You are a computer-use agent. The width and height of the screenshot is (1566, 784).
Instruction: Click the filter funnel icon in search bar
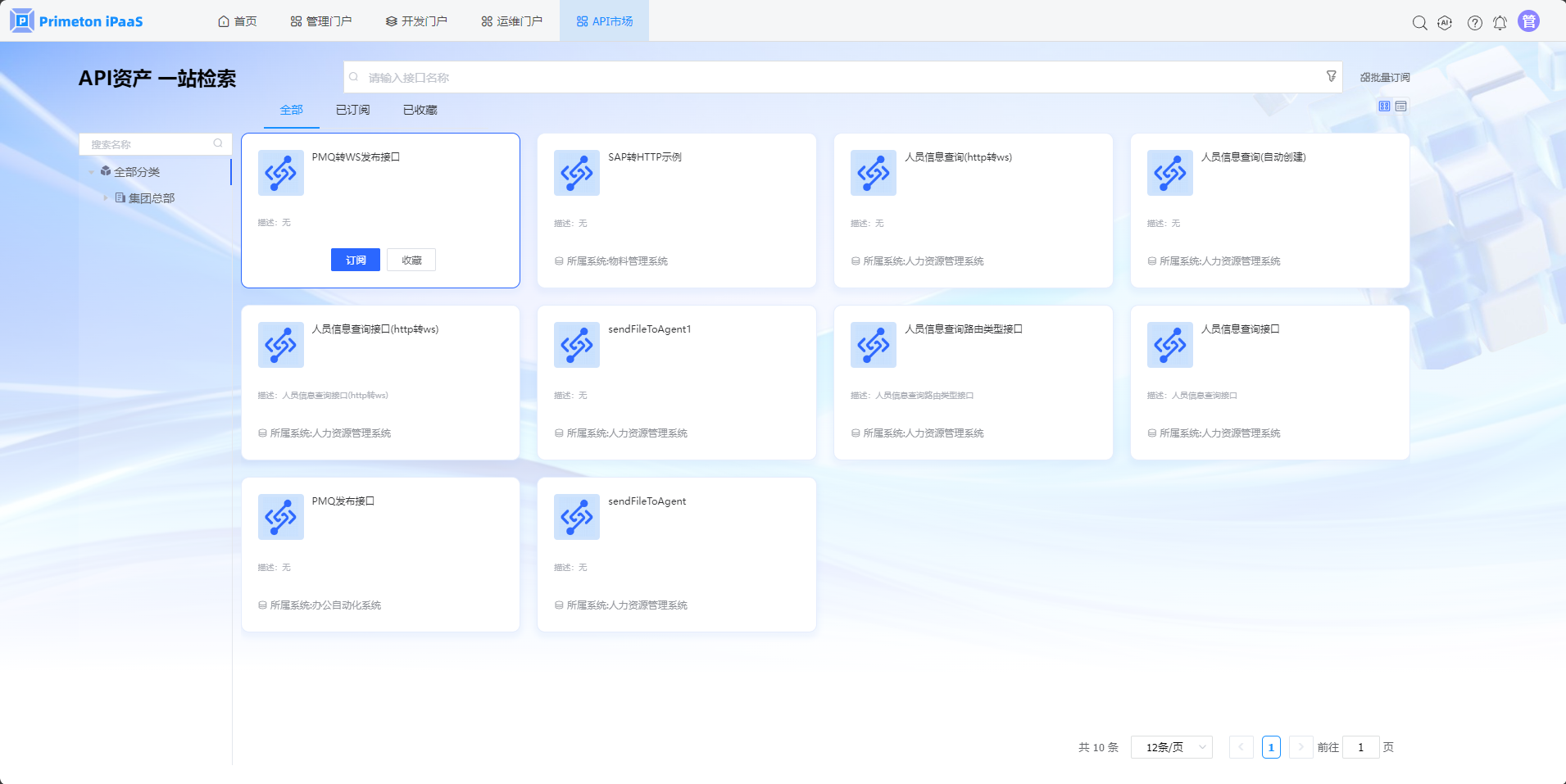[x=1332, y=76]
